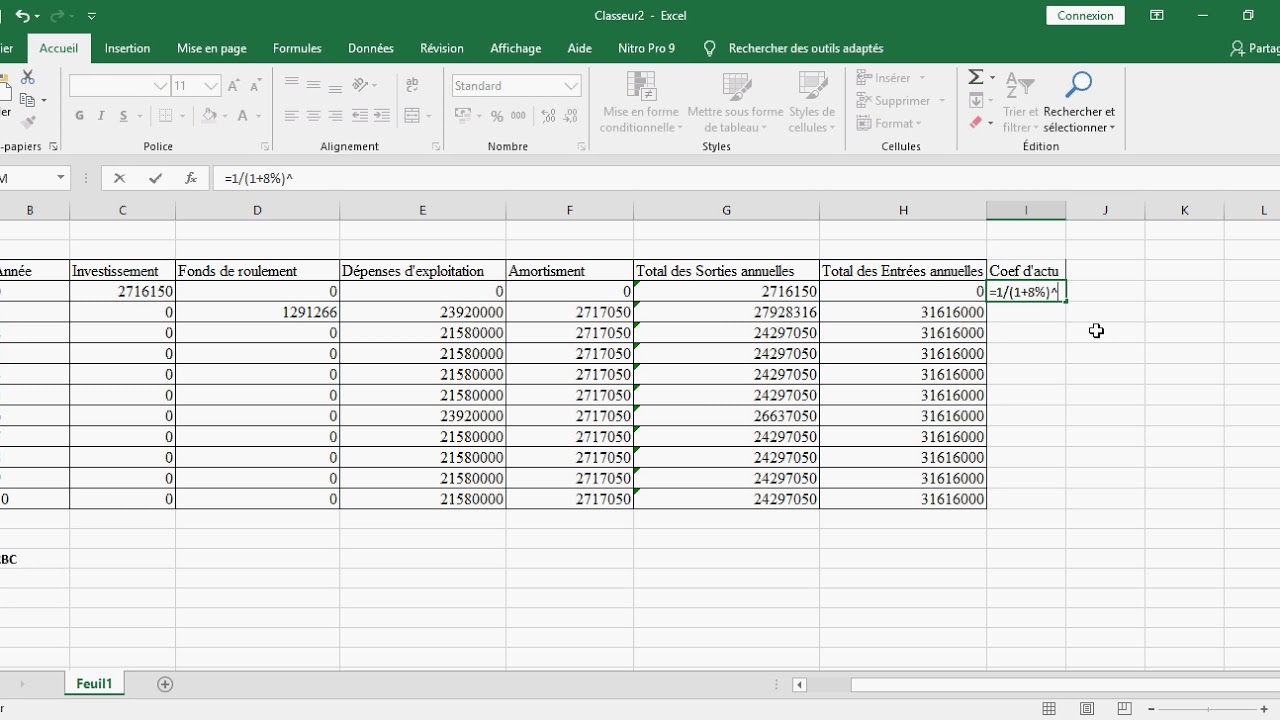The height and width of the screenshot is (720, 1280).
Task: Click the Clear eraser icon
Action: tap(976, 123)
